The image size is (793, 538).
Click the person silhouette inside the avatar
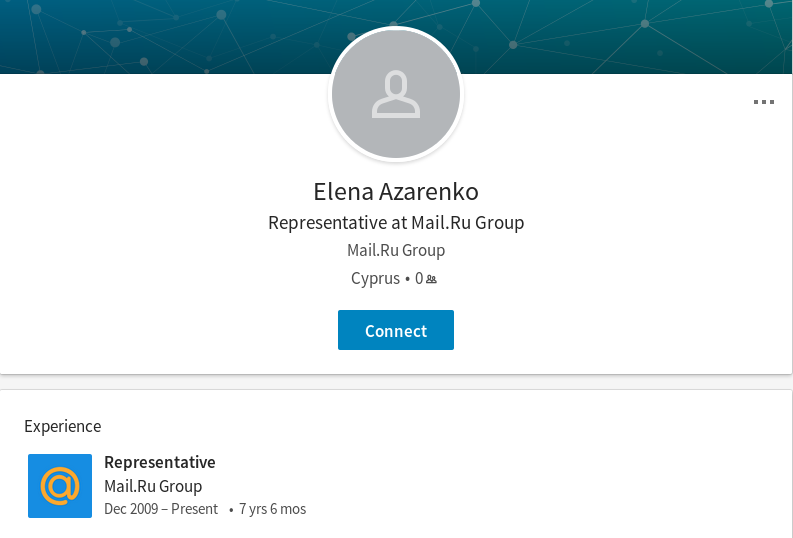396,95
